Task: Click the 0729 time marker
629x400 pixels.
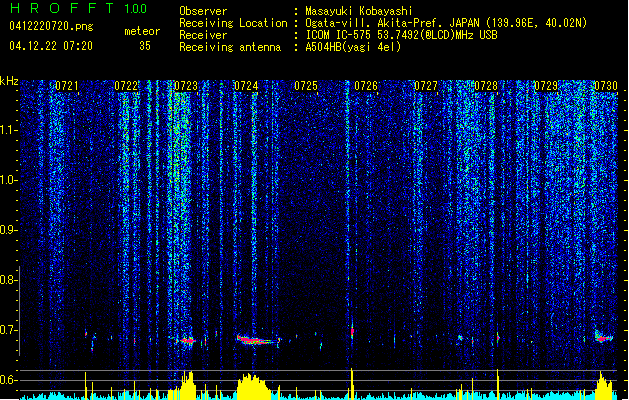Action: coord(546,86)
